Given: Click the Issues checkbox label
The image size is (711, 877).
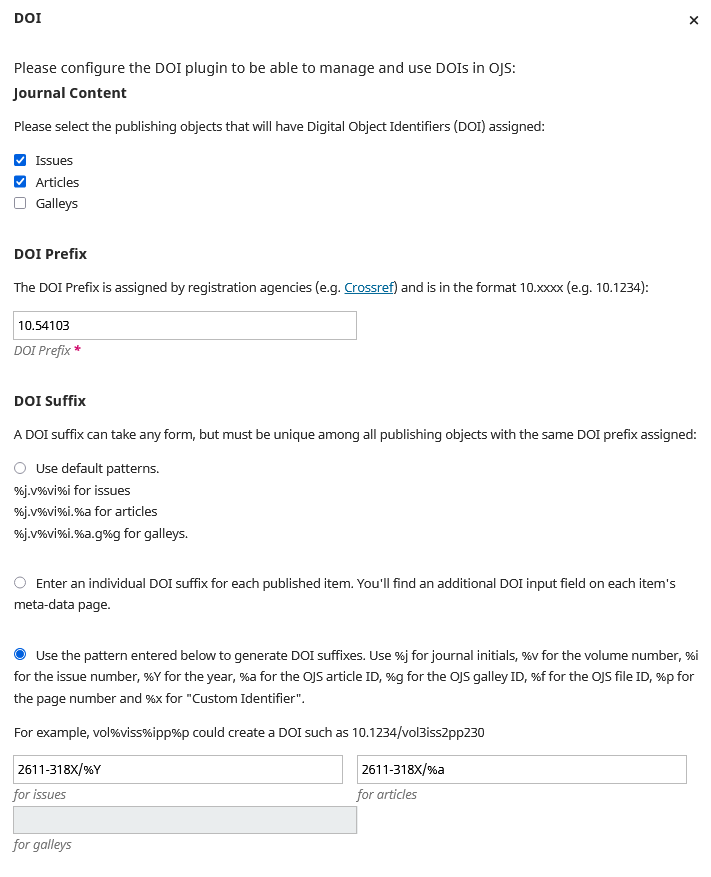Looking at the screenshot, I should point(54,160).
